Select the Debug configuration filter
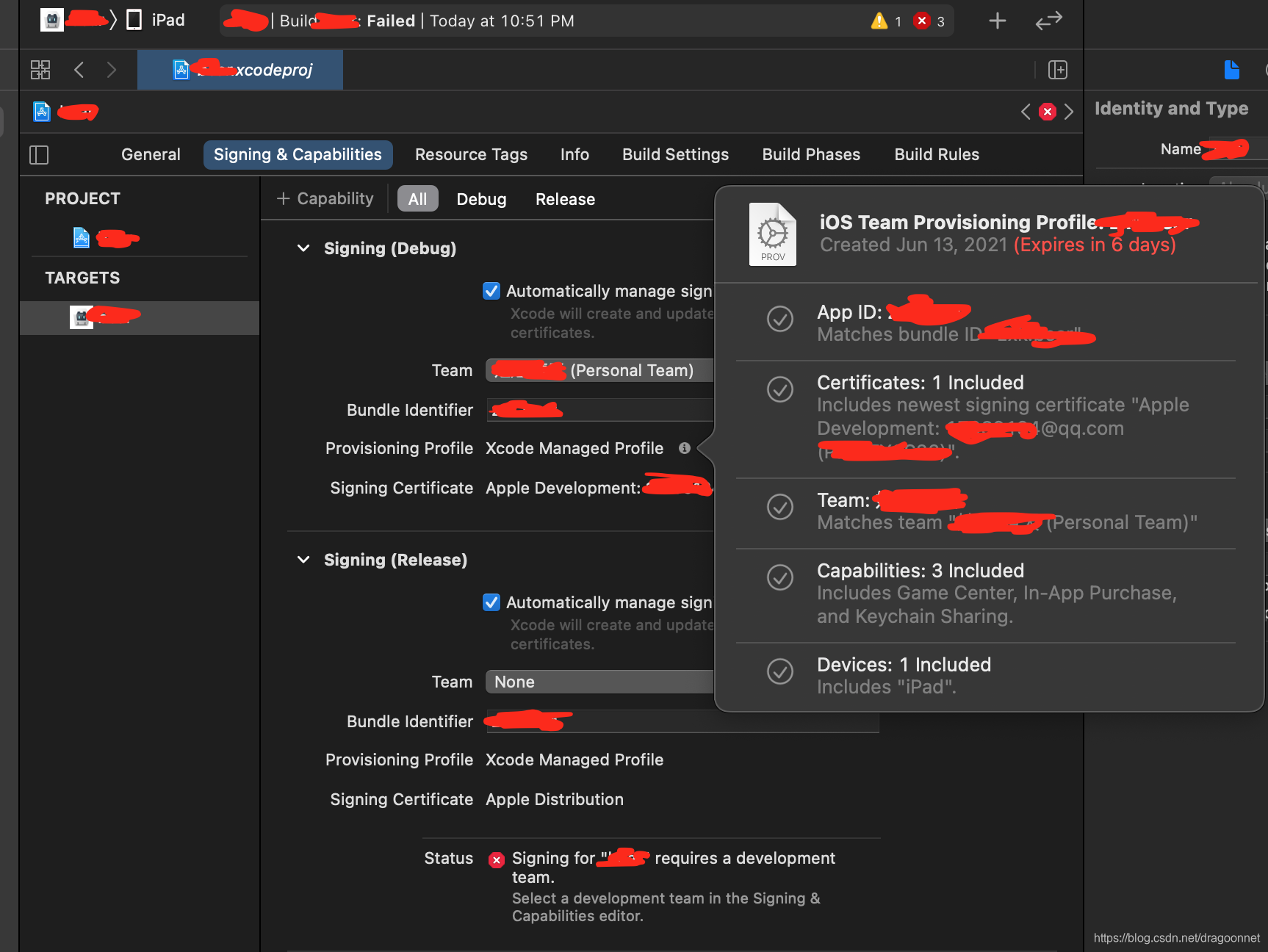Viewport: 1268px width, 952px height. click(481, 199)
